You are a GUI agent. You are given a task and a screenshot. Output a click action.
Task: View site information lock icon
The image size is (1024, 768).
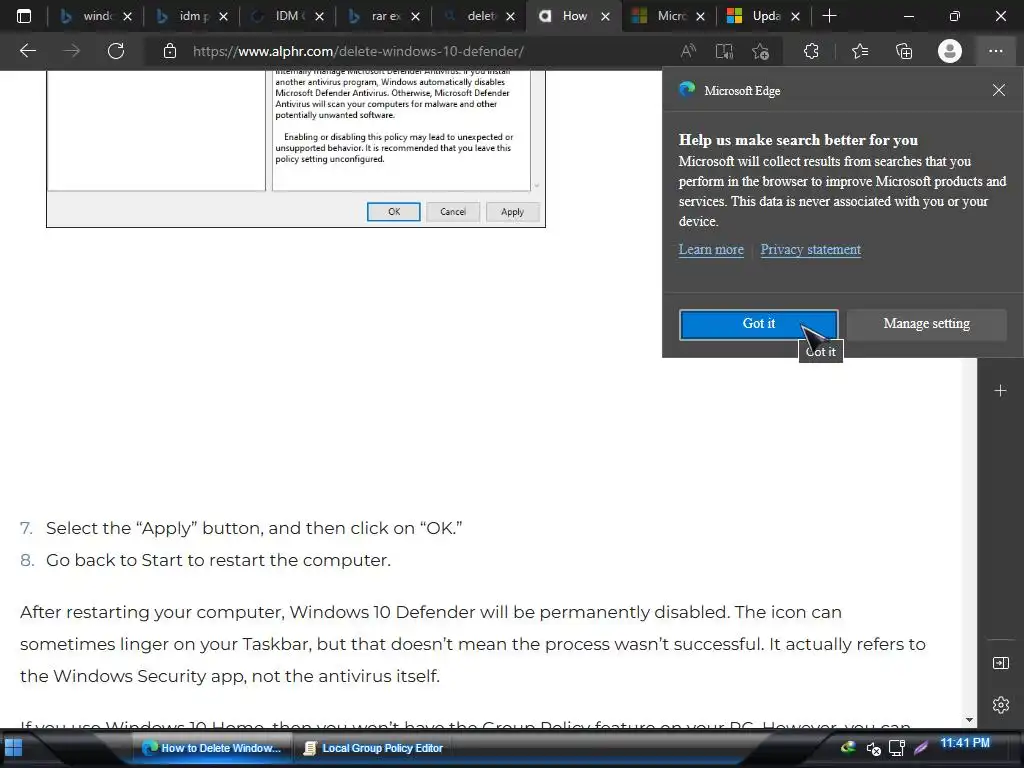(x=170, y=51)
